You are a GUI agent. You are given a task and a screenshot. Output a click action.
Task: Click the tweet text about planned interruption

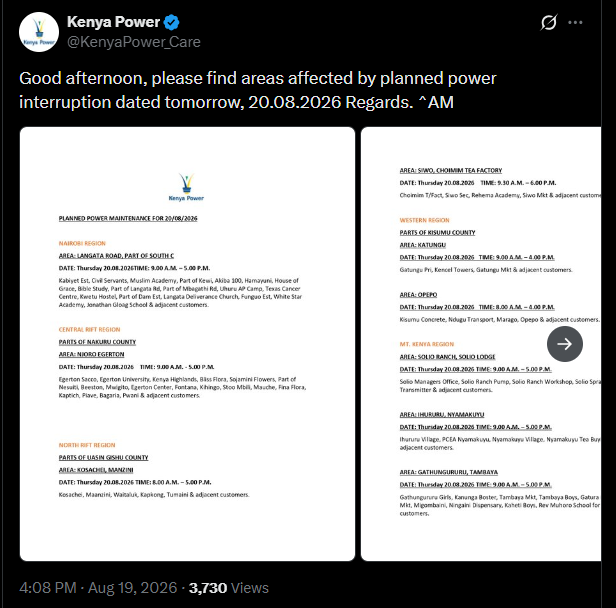tap(258, 90)
